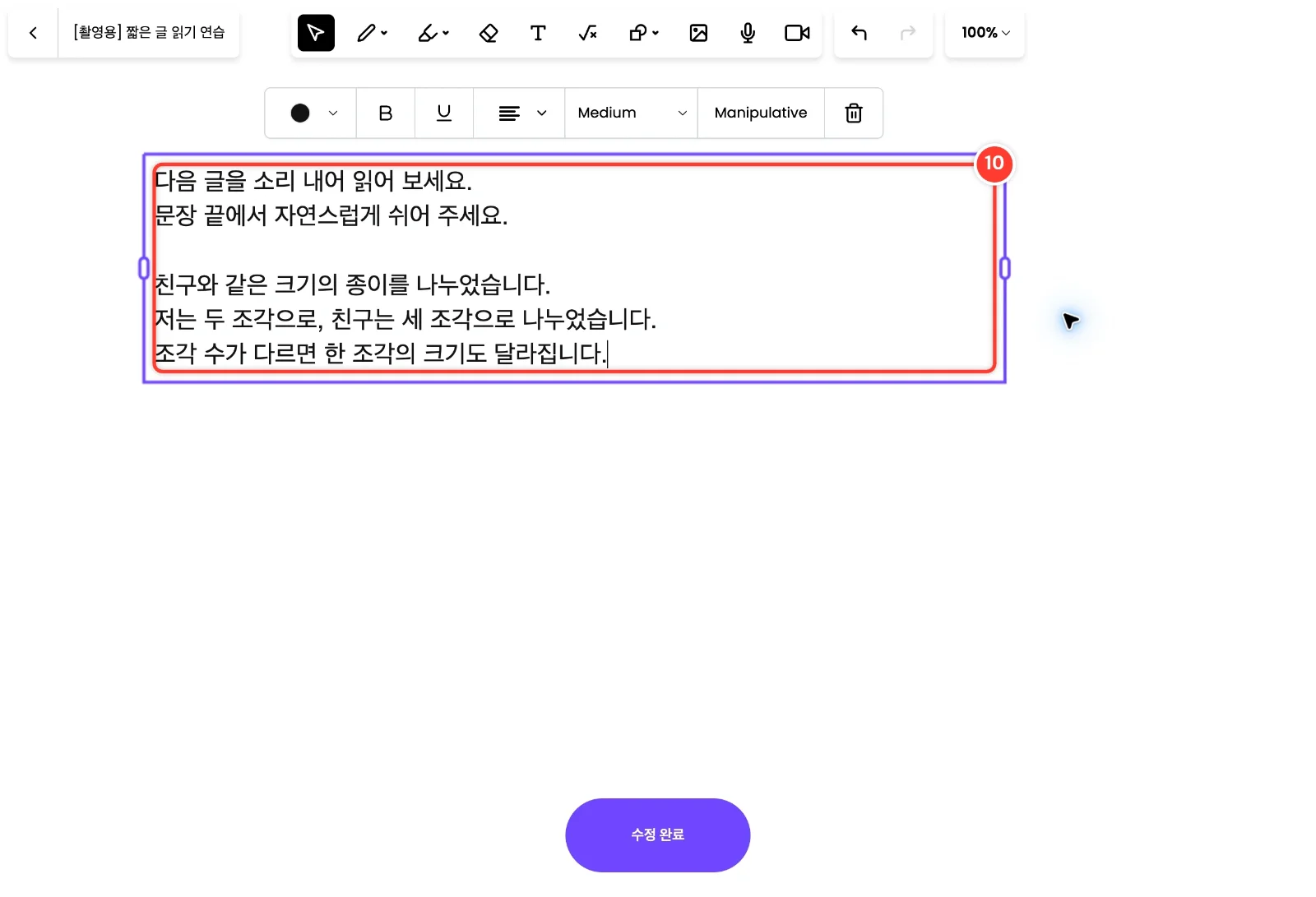Screen dimensions: 1316x897
Task: Click the line 다음 글을 소리 내어 읽어 보세요.
Action: click(x=313, y=181)
